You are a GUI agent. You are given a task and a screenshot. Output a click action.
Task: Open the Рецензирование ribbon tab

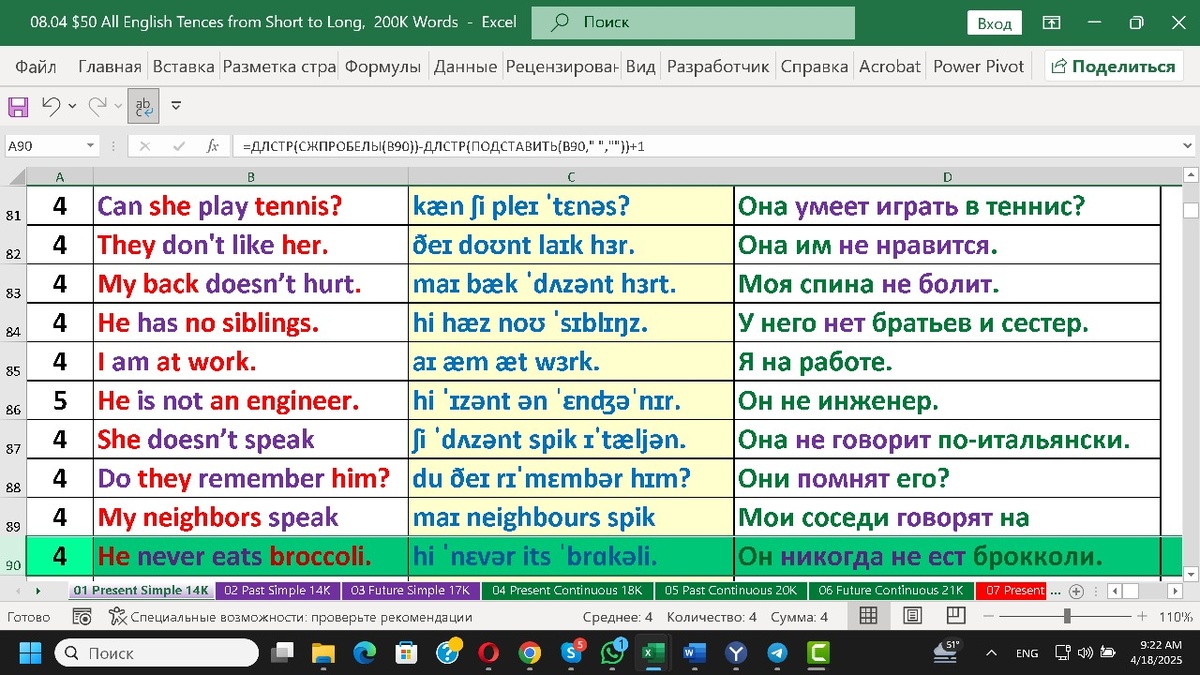(563, 66)
